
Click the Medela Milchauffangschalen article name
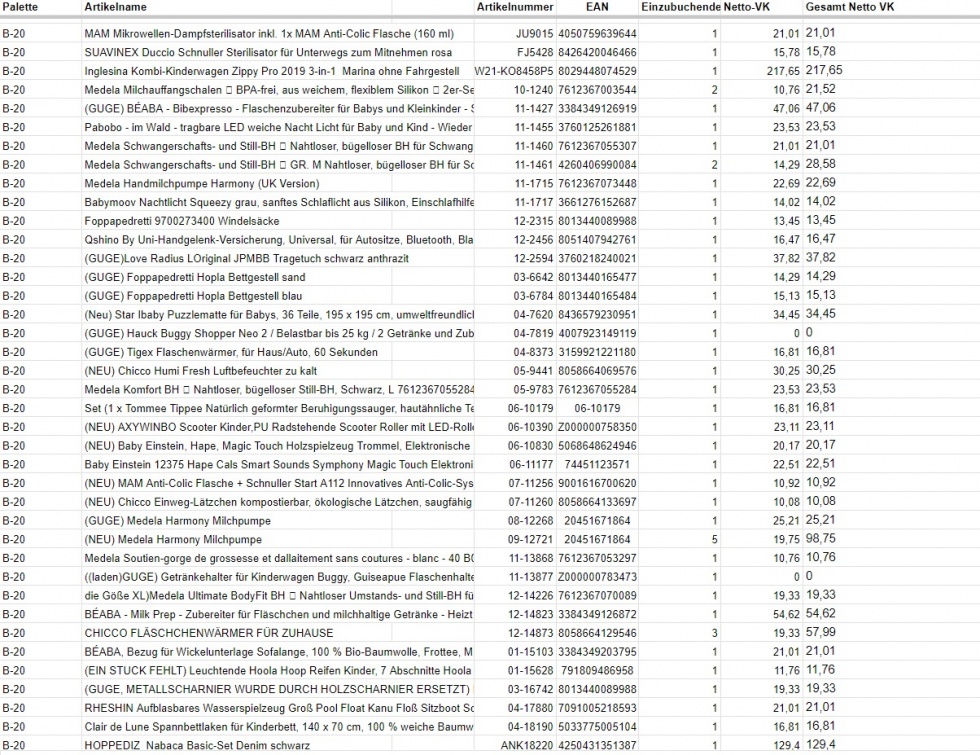279,90
